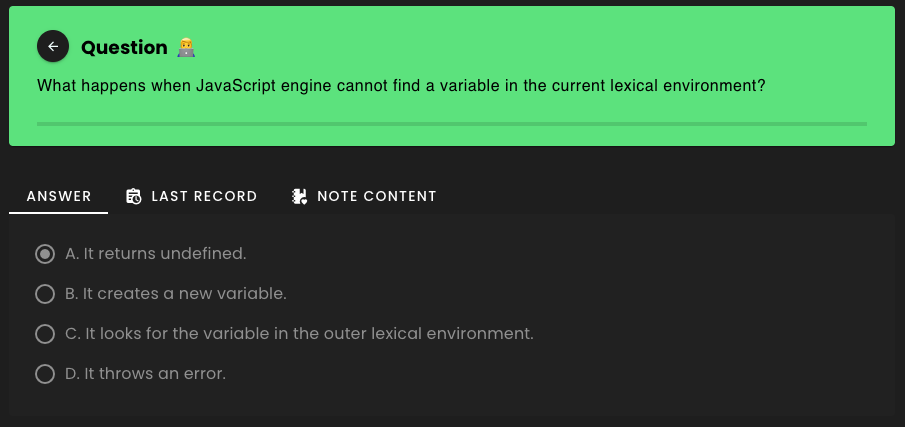
Task: Switch to the ANSWER tab
Action: coord(59,196)
